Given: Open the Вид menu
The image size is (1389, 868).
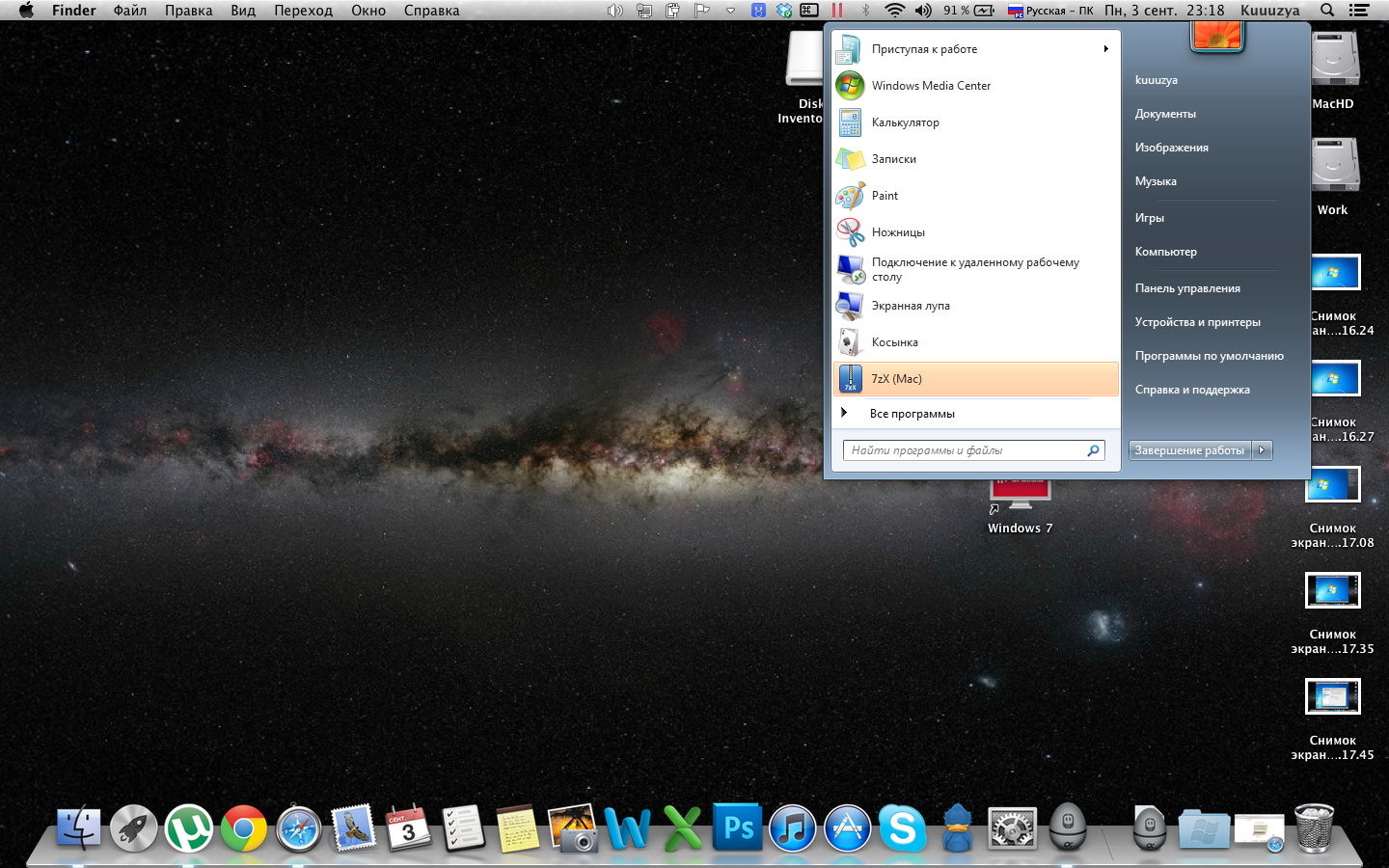Looking at the screenshot, I should (243, 11).
